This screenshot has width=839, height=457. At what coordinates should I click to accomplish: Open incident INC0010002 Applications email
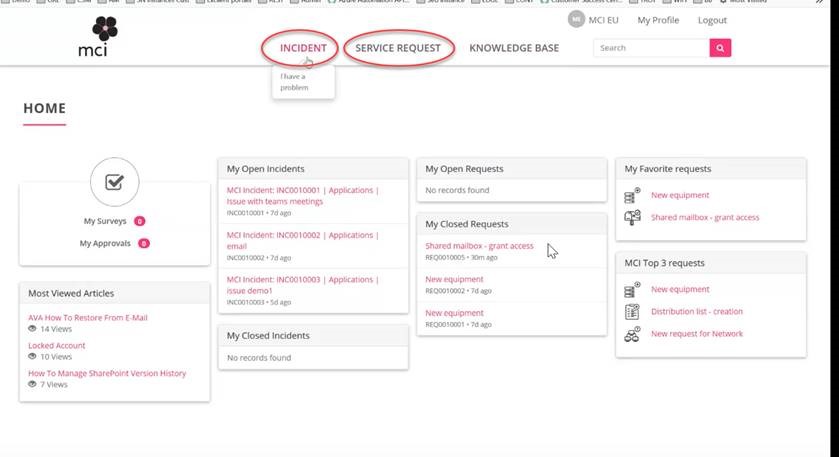coord(303,241)
